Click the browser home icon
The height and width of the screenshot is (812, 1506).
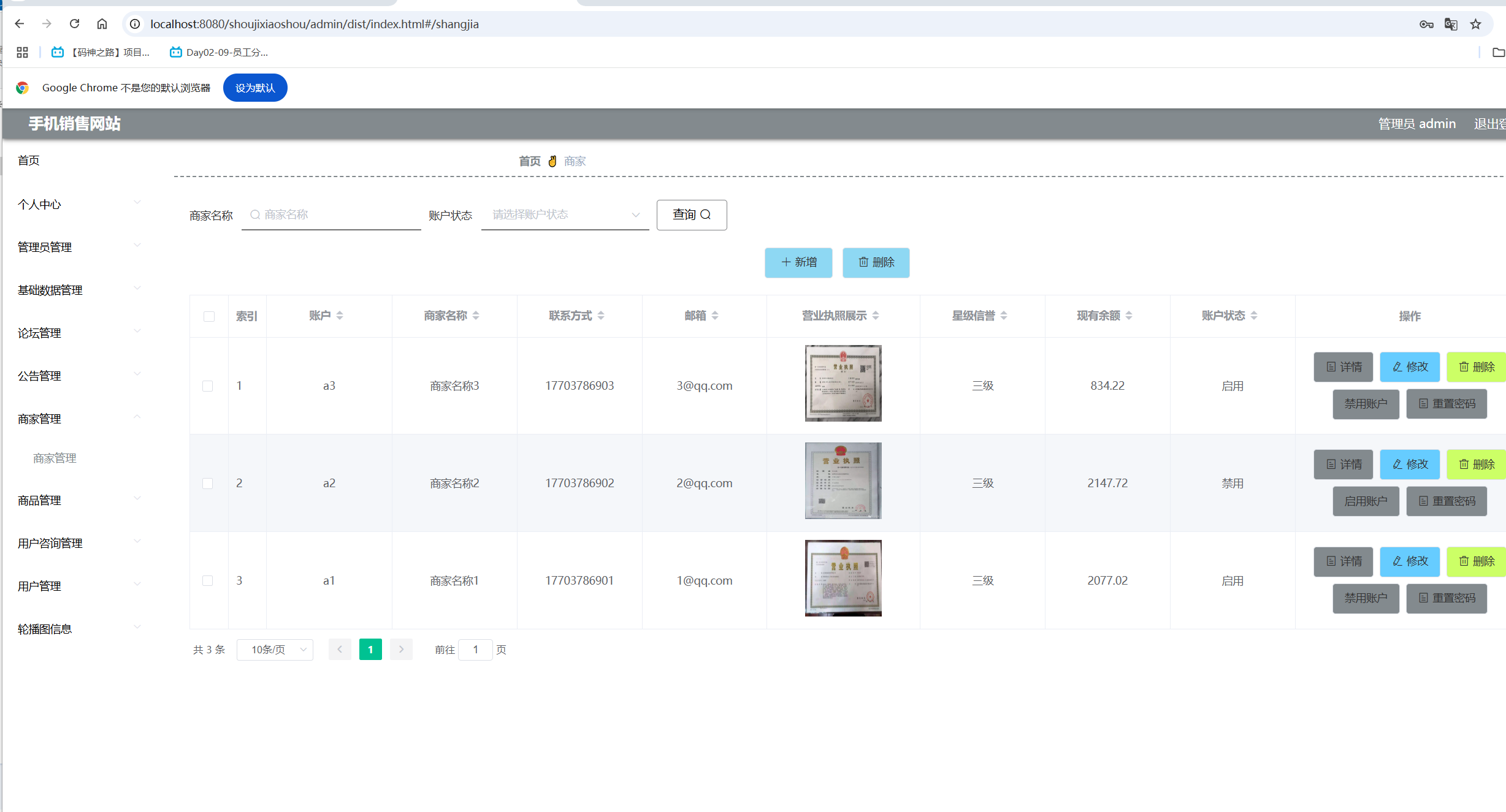102,24
